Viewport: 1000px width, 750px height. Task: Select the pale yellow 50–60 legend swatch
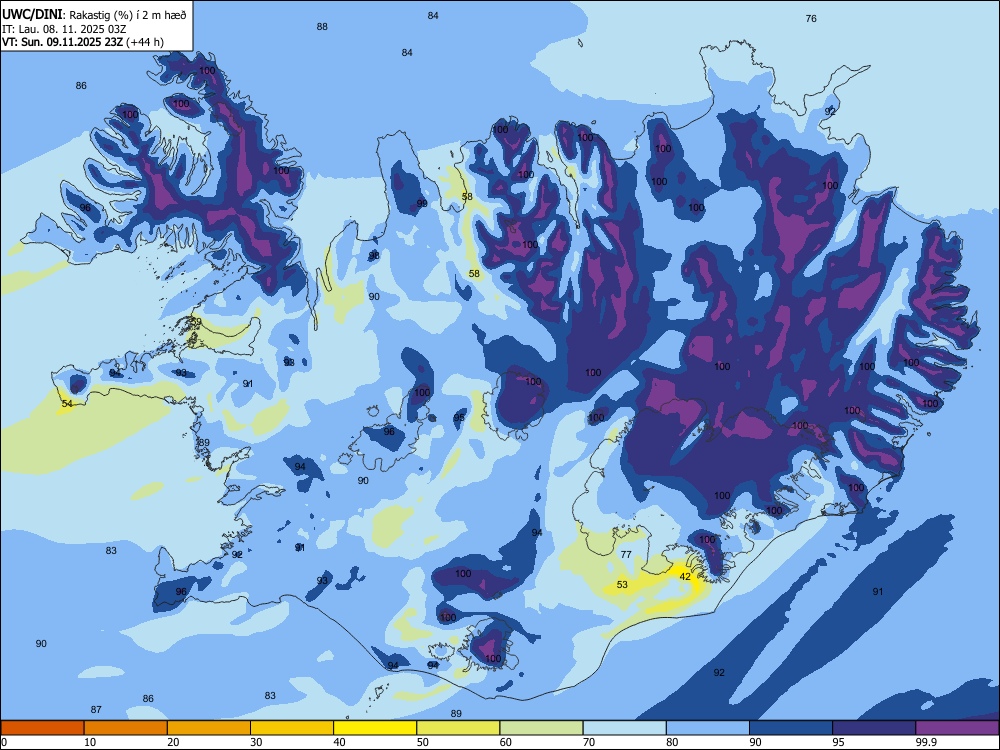coord(458,728)
